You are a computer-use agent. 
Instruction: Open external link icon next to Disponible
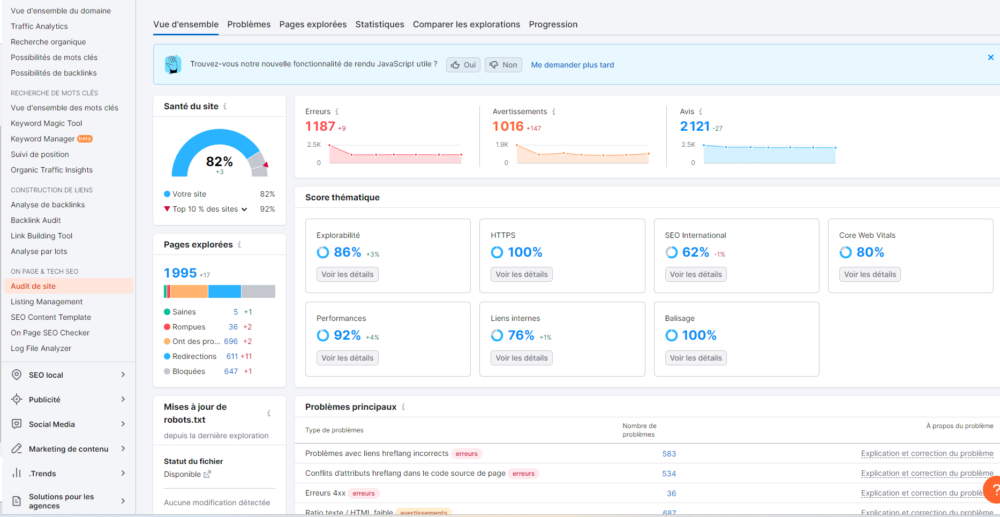pyautogui.click(x=207, y=474)
